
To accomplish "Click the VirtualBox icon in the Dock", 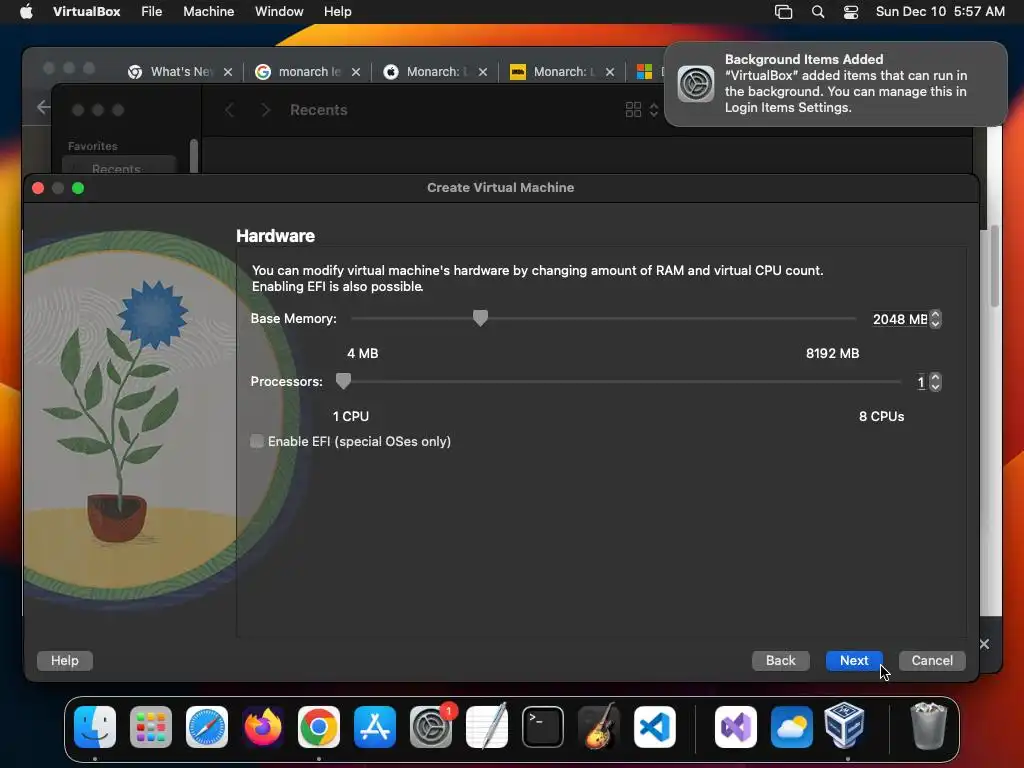I will point(844,726).
